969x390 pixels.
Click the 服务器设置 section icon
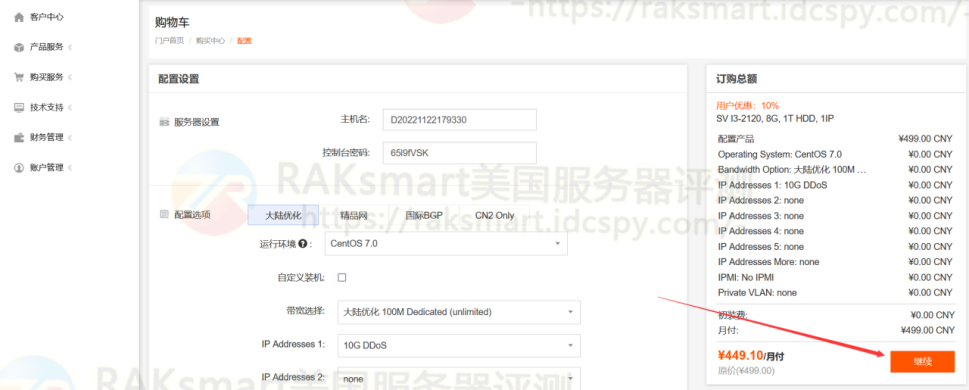(x=164, y=122)
